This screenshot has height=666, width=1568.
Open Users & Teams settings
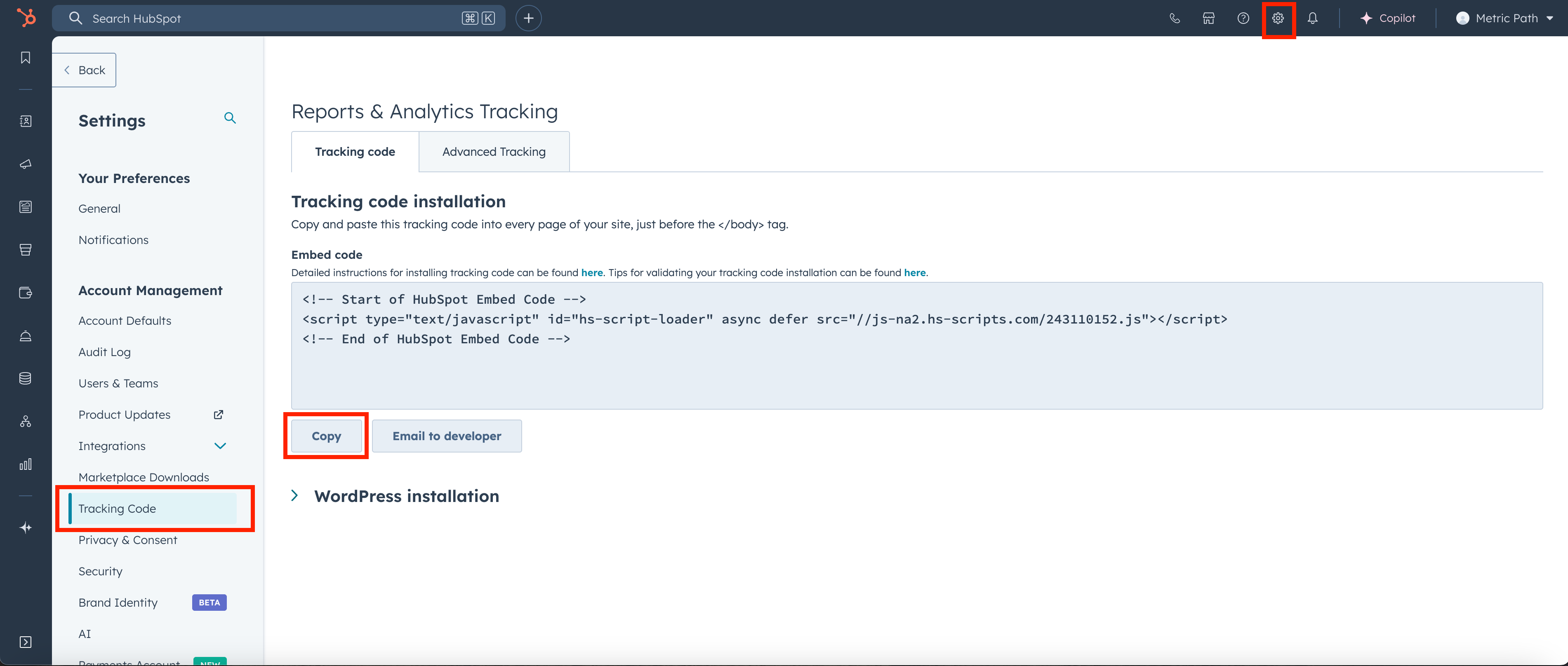tap(118, 383)
